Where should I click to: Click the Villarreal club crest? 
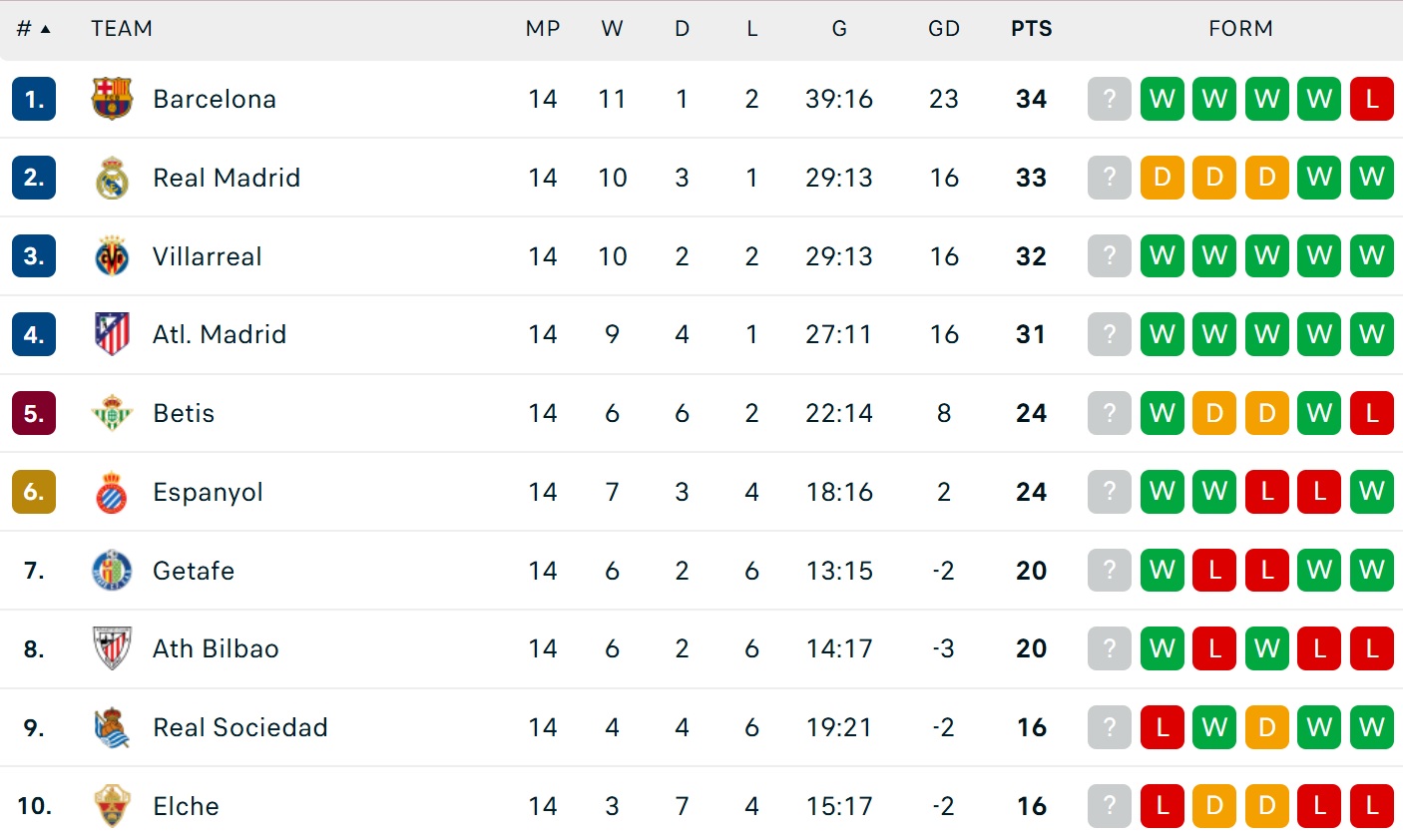tap(112, 256)
